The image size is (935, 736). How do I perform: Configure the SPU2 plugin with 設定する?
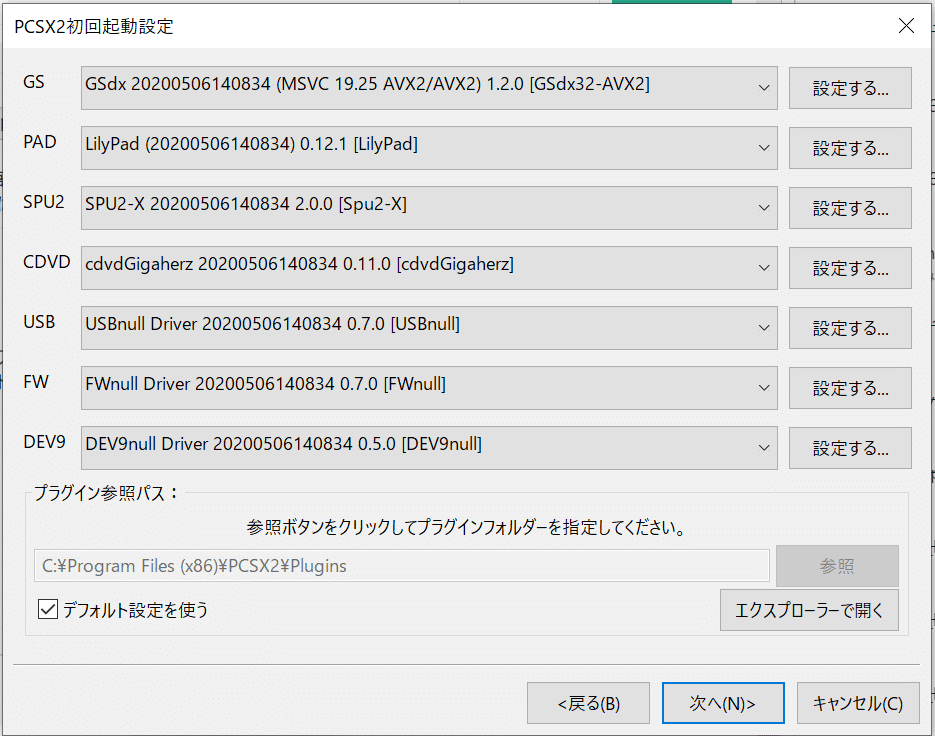tap(850, 208)
